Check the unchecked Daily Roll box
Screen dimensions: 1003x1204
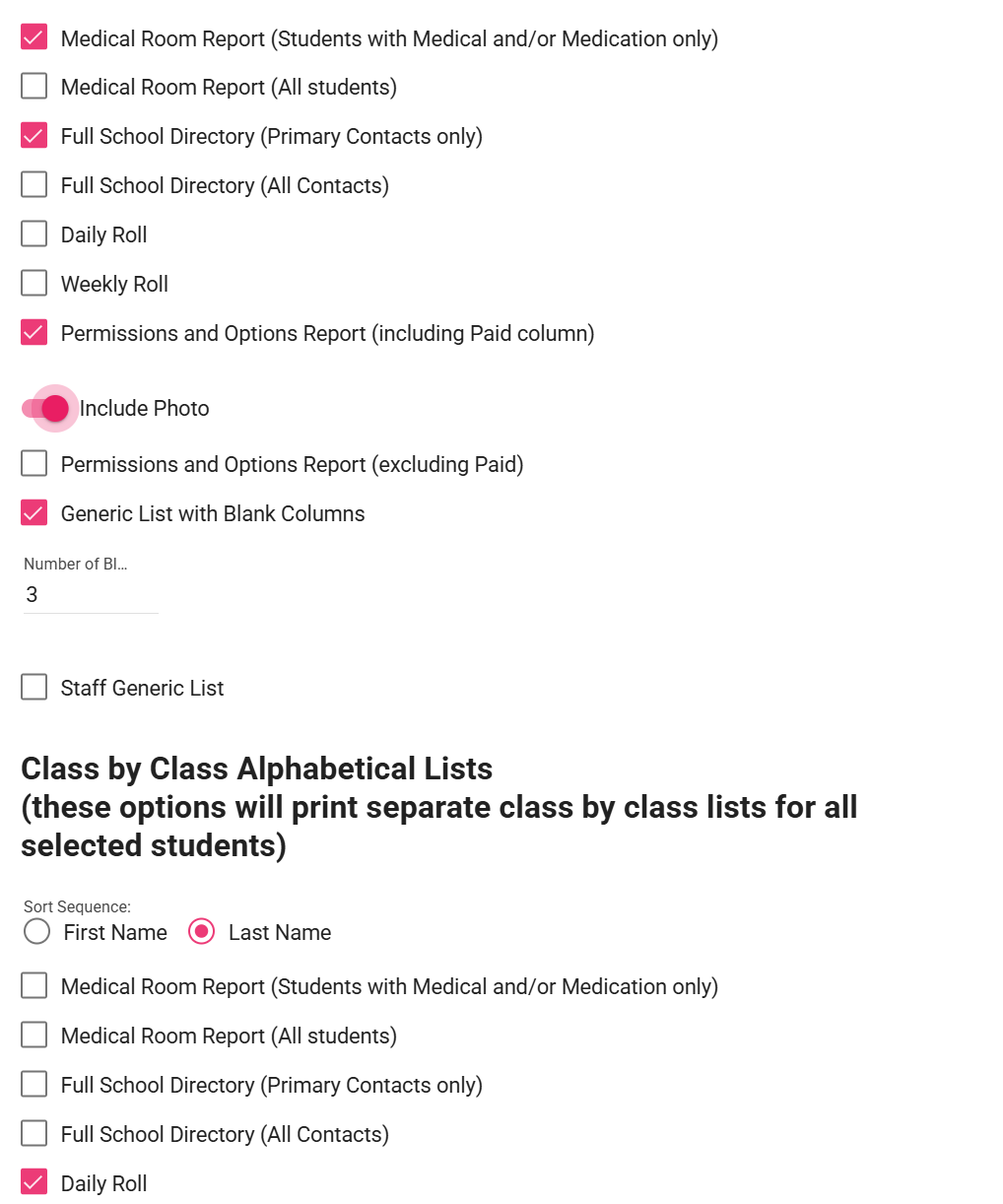34,234
